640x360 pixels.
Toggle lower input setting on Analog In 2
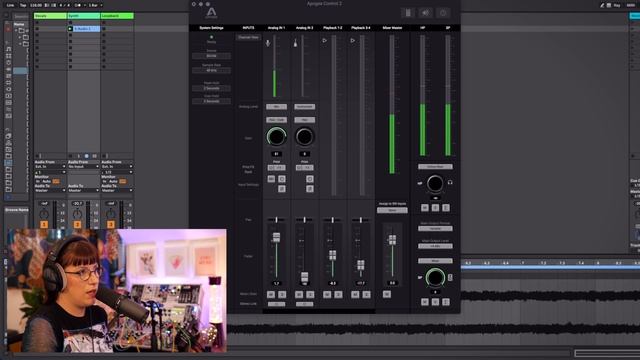coord(310,189)
